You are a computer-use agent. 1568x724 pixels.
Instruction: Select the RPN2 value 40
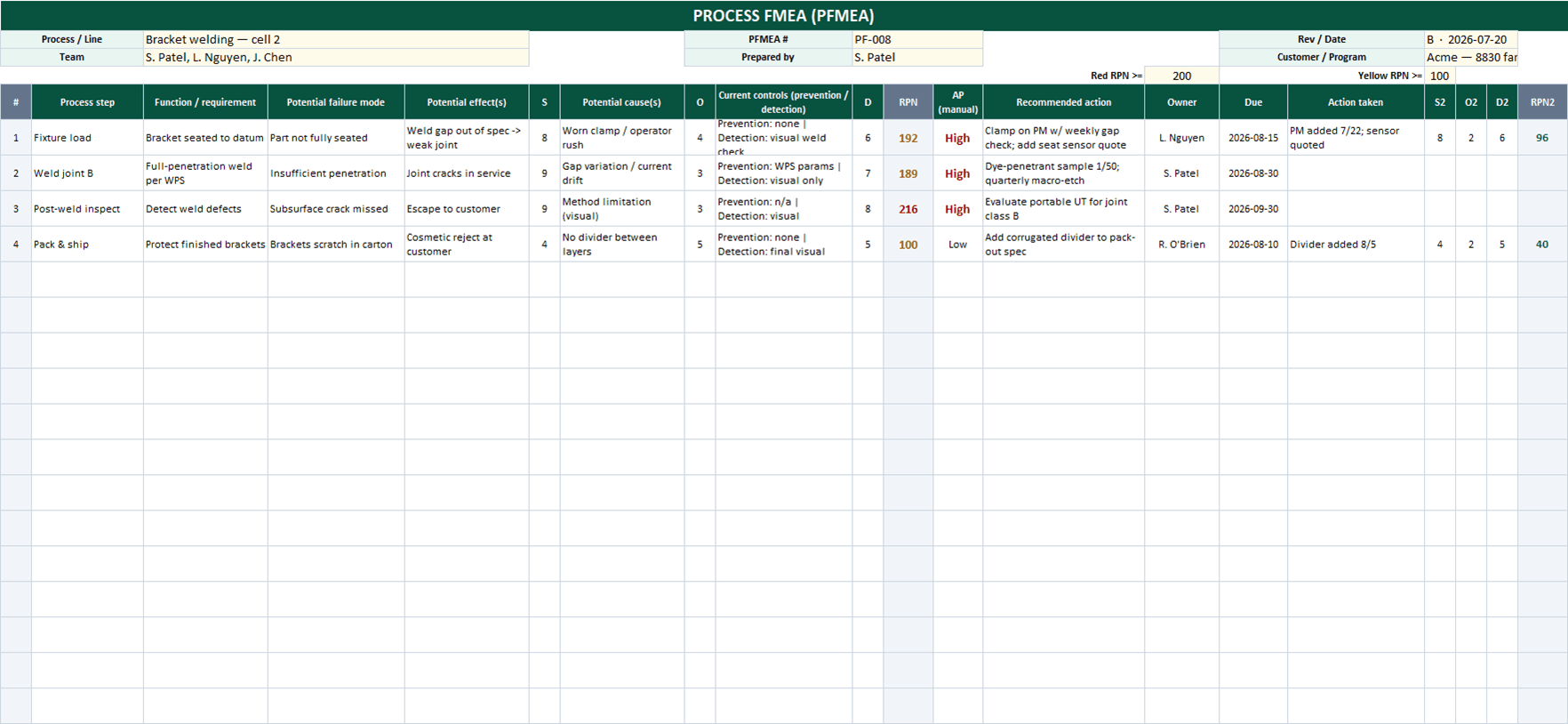tap(1542, 245)
